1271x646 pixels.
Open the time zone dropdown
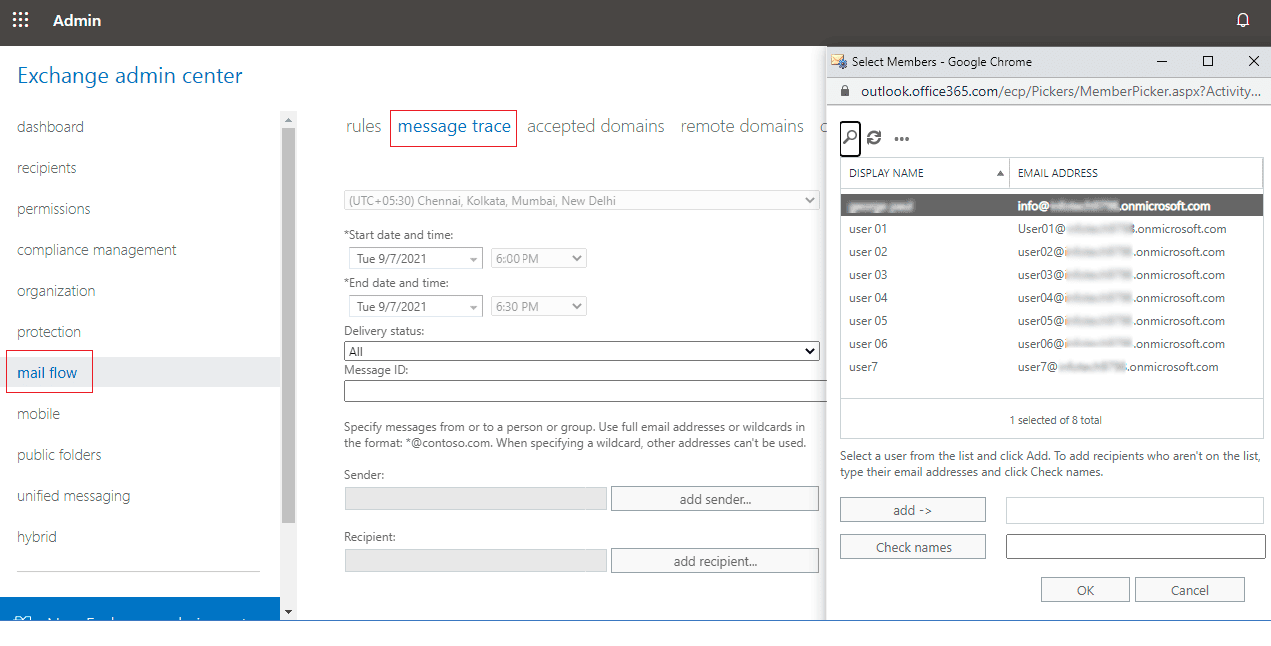coord(581,201)
